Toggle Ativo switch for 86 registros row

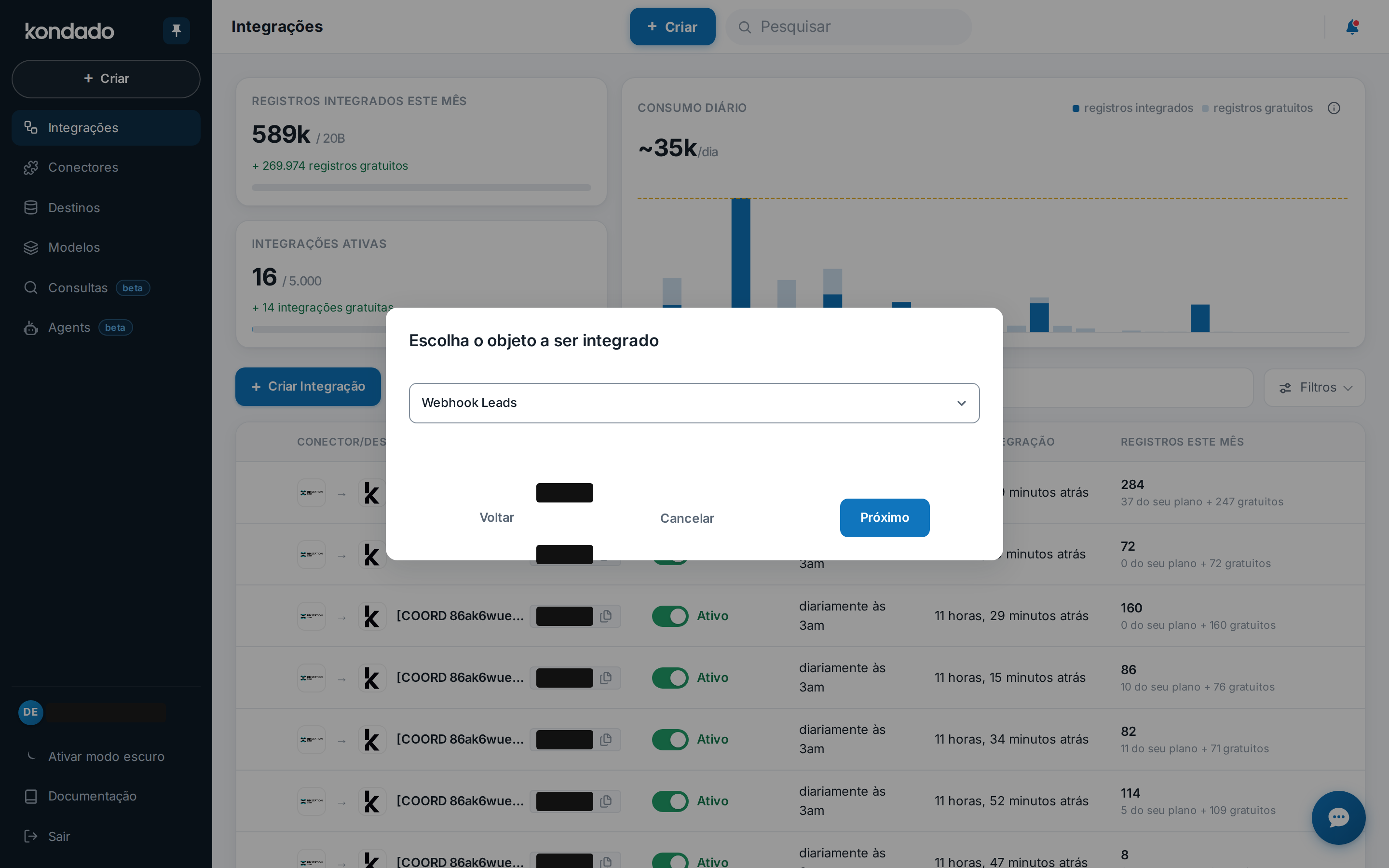[x=670, y=678]
